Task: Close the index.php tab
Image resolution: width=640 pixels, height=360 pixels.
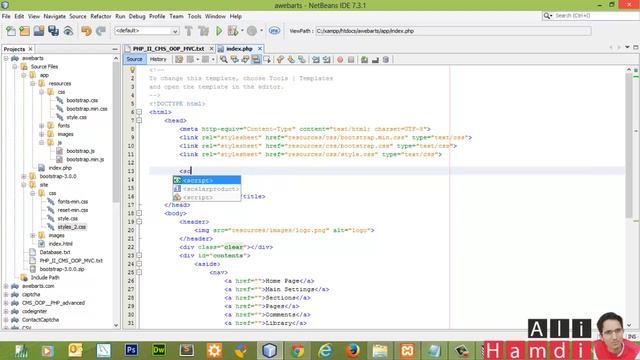Action: pyautogui.click(x=260, y=49)
